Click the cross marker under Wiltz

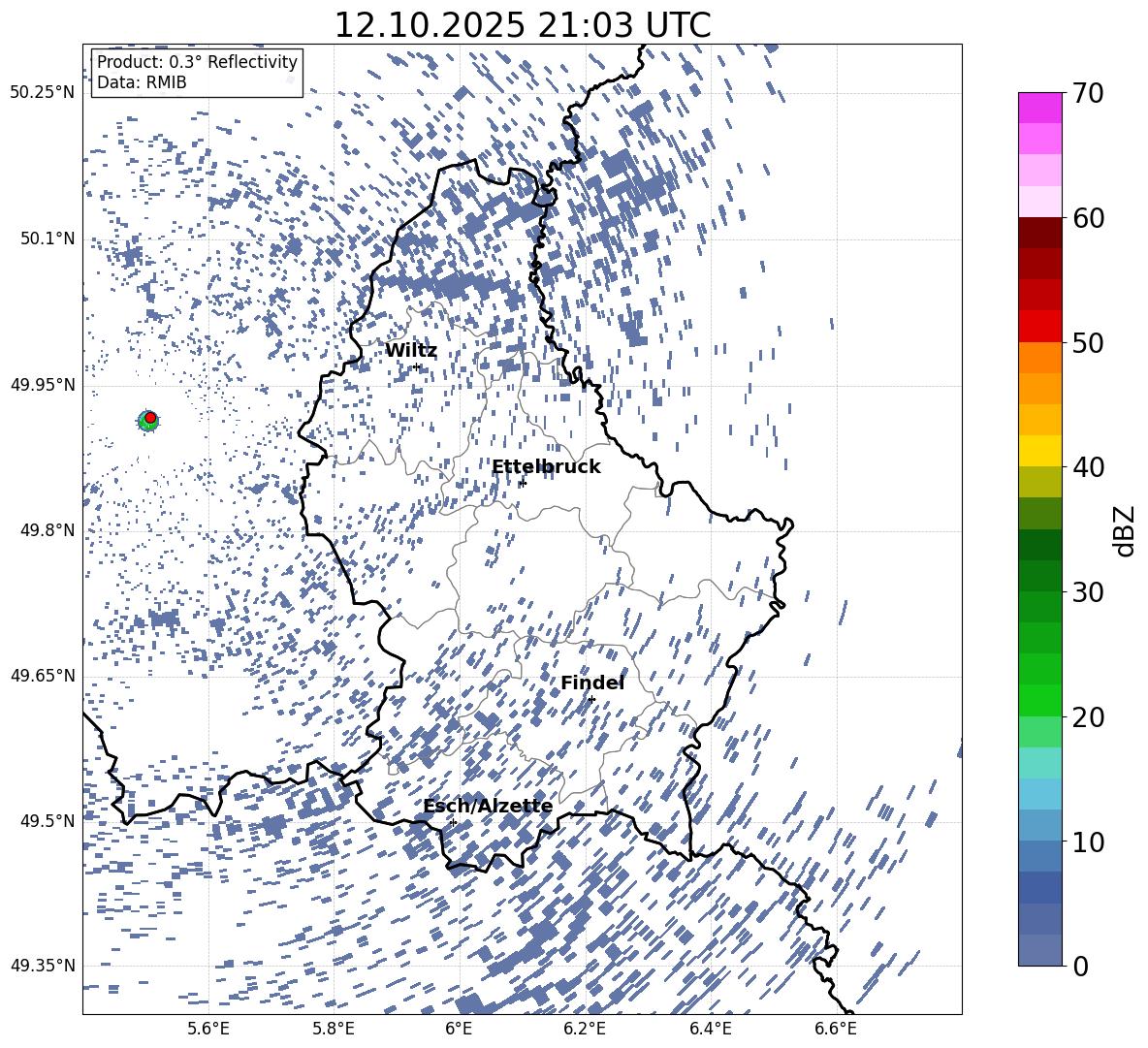[417, 366]
